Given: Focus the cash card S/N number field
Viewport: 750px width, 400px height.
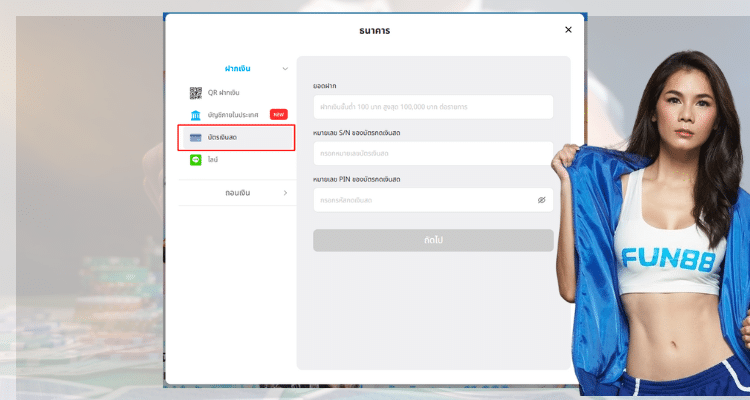Looking at the screenshot, I should click(432, 153).
